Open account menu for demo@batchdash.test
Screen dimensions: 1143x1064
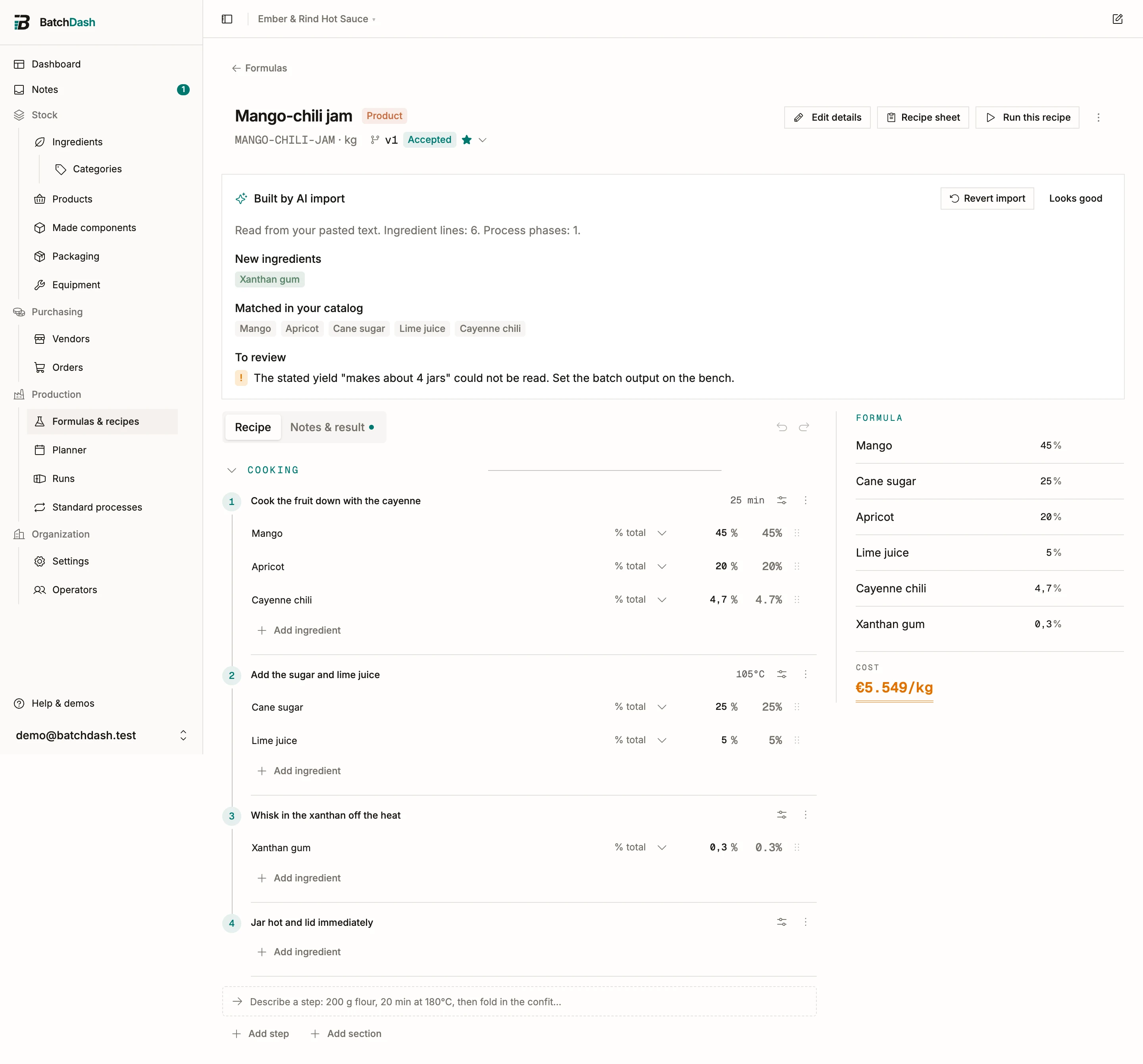click(101, 735)
